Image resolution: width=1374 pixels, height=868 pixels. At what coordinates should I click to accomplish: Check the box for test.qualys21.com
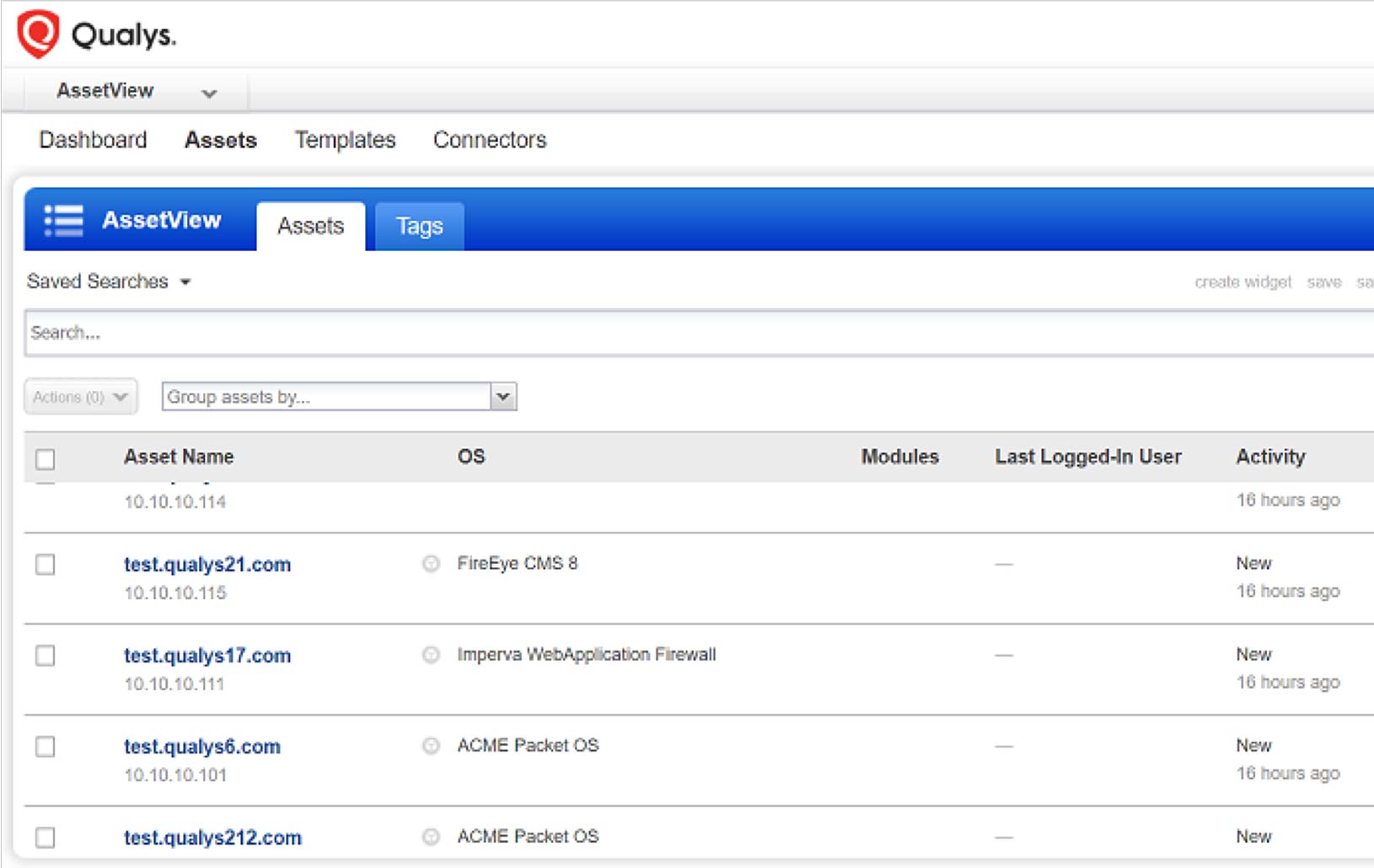click(46, 565)
